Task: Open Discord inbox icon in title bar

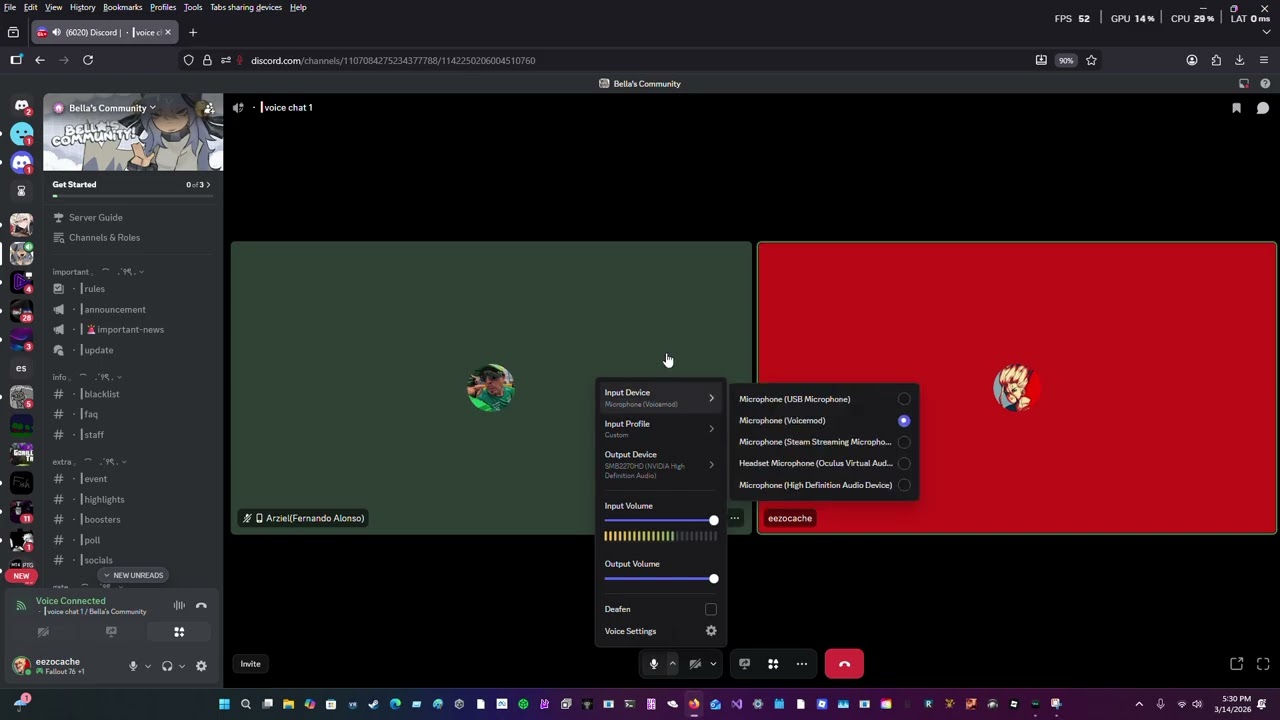Action: (x=1244, y=84)
